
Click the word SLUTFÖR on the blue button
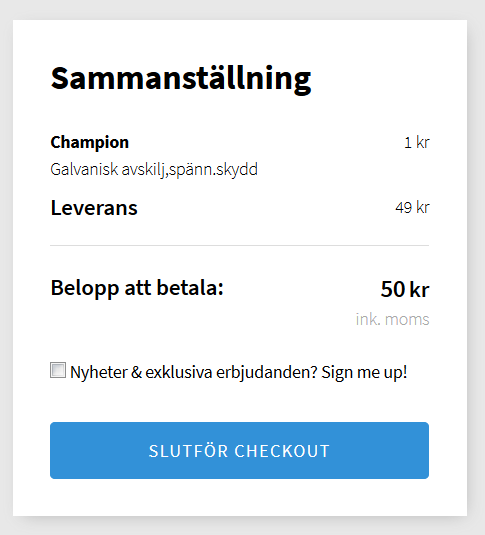click(x=188, y=451)
